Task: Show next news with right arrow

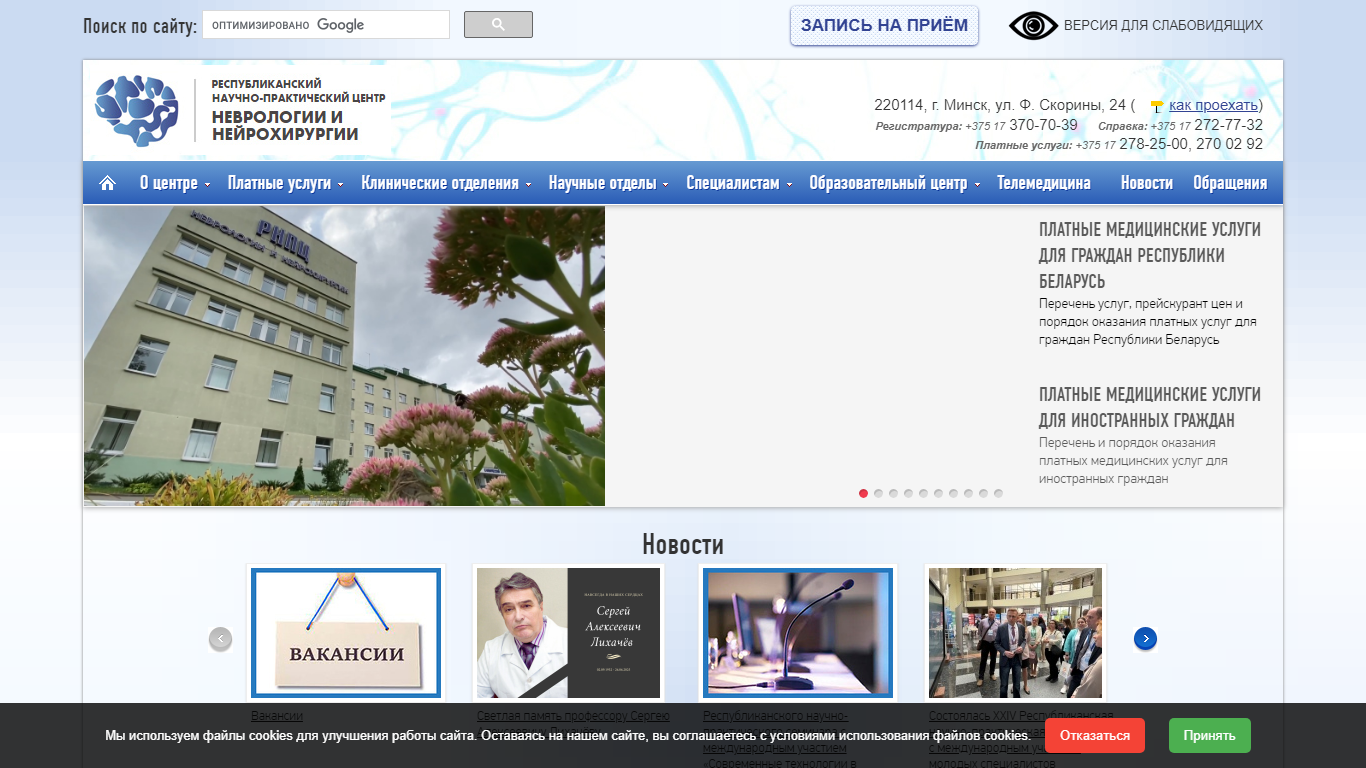Action: point(1145,638)
